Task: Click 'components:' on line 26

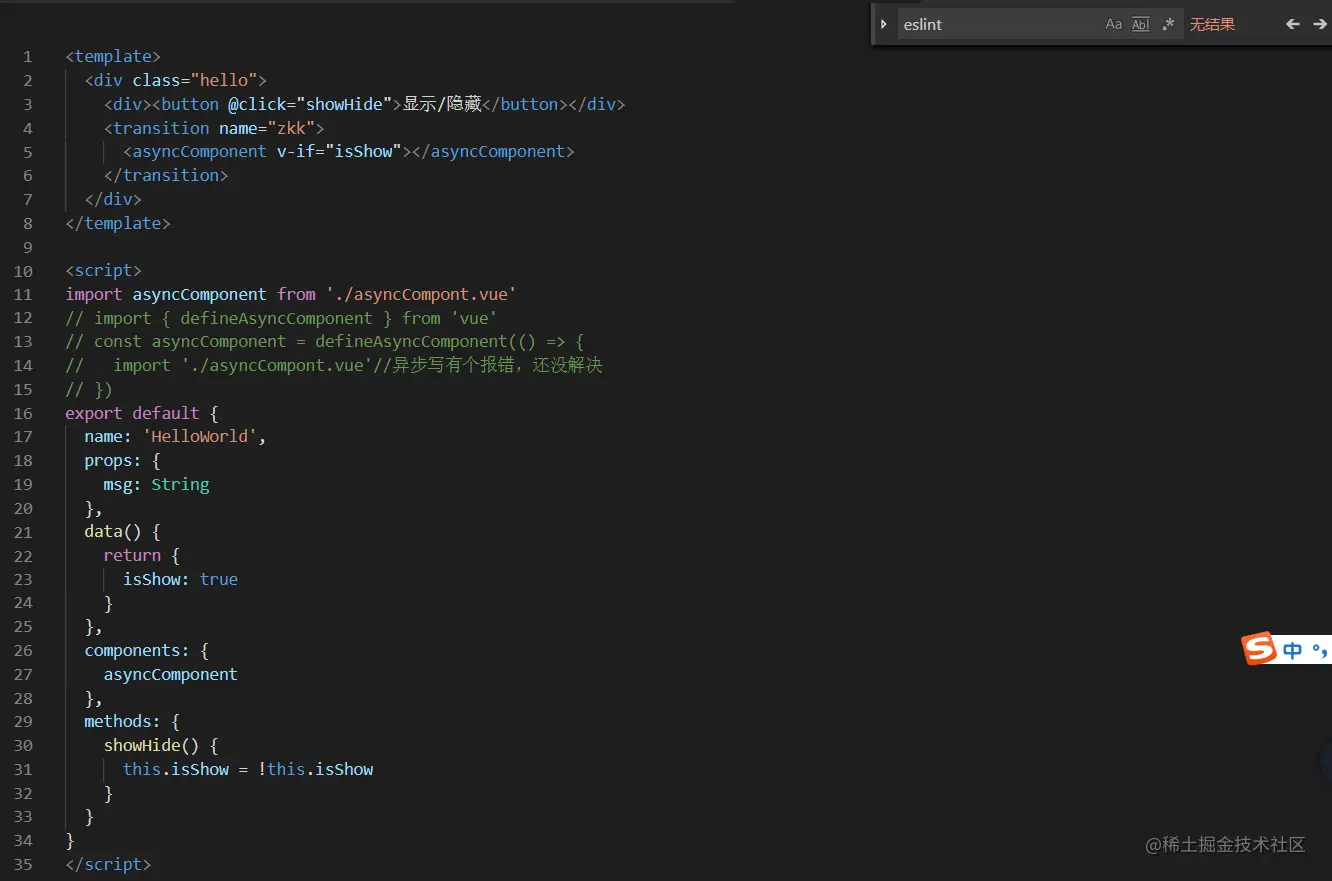Action: (137, 650)
